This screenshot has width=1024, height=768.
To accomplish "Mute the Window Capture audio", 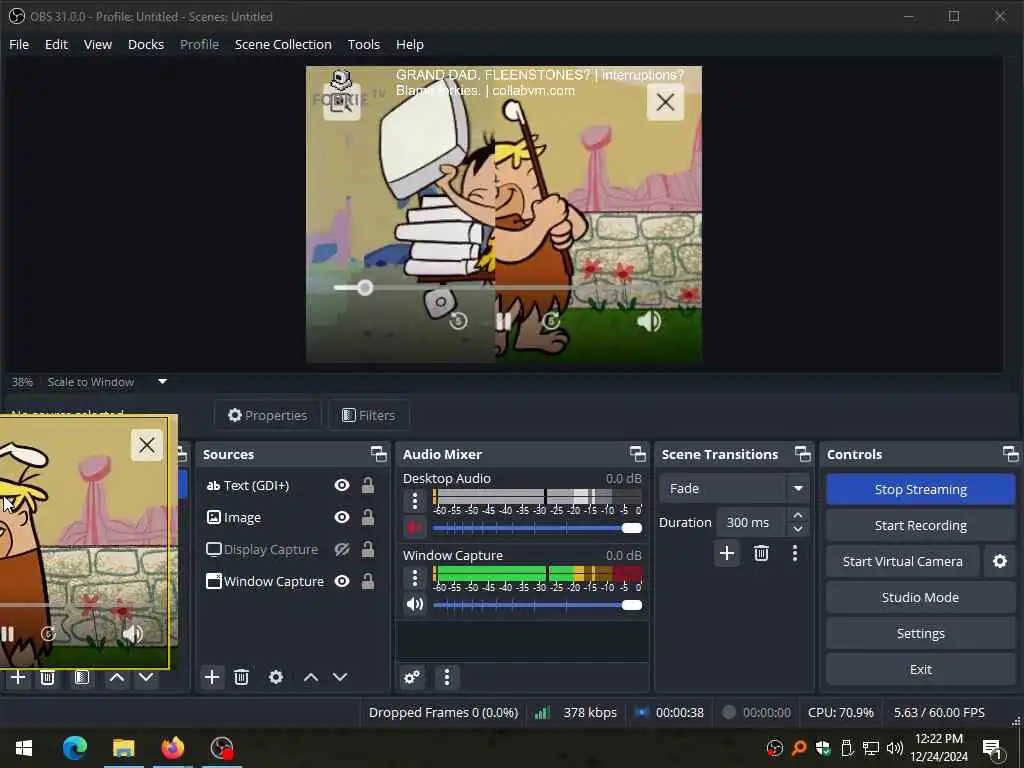I will click(415, 604).
